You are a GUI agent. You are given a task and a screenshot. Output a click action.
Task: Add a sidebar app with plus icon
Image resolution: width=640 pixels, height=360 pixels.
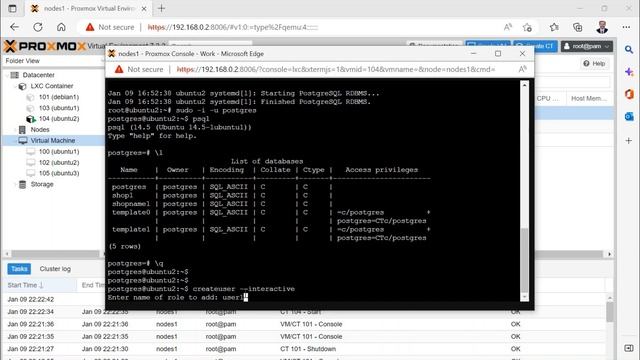point(629,140)
